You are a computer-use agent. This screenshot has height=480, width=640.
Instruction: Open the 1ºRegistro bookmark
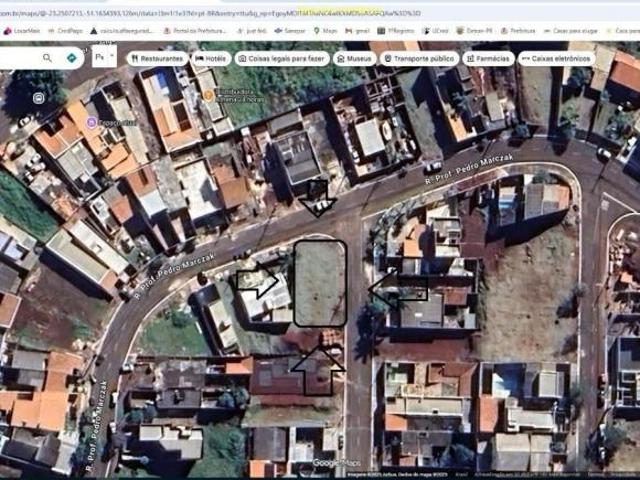tap(396, 31)
